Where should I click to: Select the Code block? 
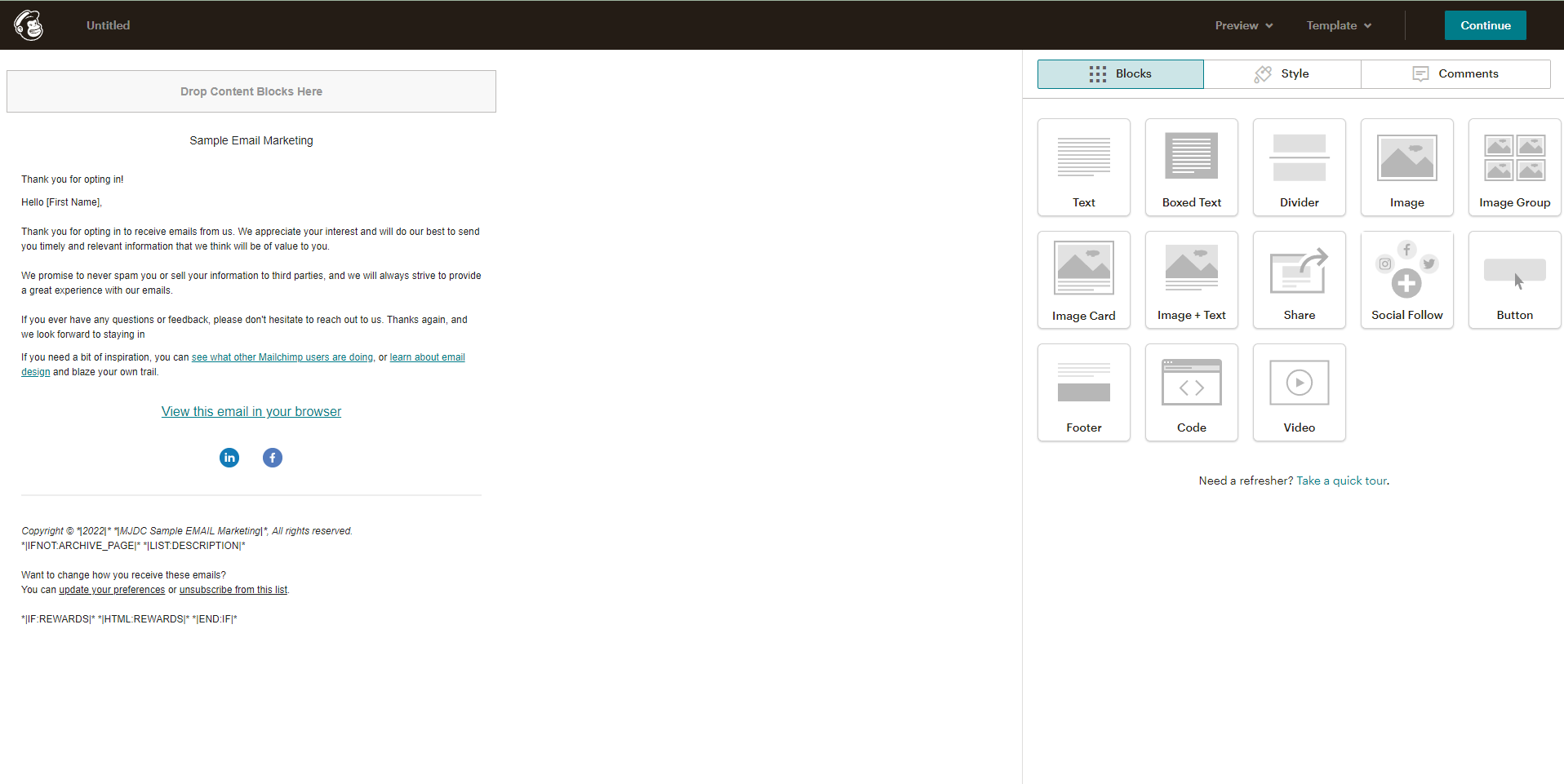click(1191, 392)
